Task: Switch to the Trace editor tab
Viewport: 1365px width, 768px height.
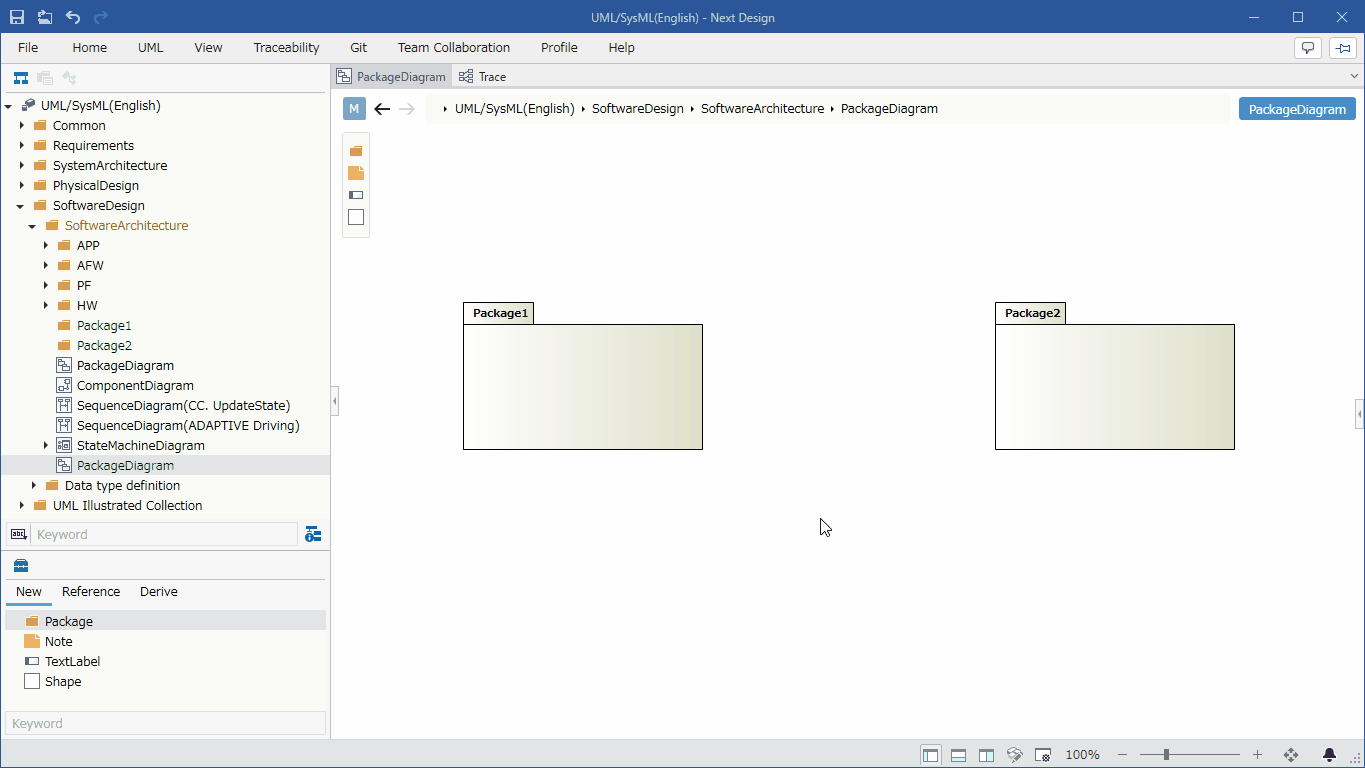Action: pyautogui.click(x=482, y=76)
